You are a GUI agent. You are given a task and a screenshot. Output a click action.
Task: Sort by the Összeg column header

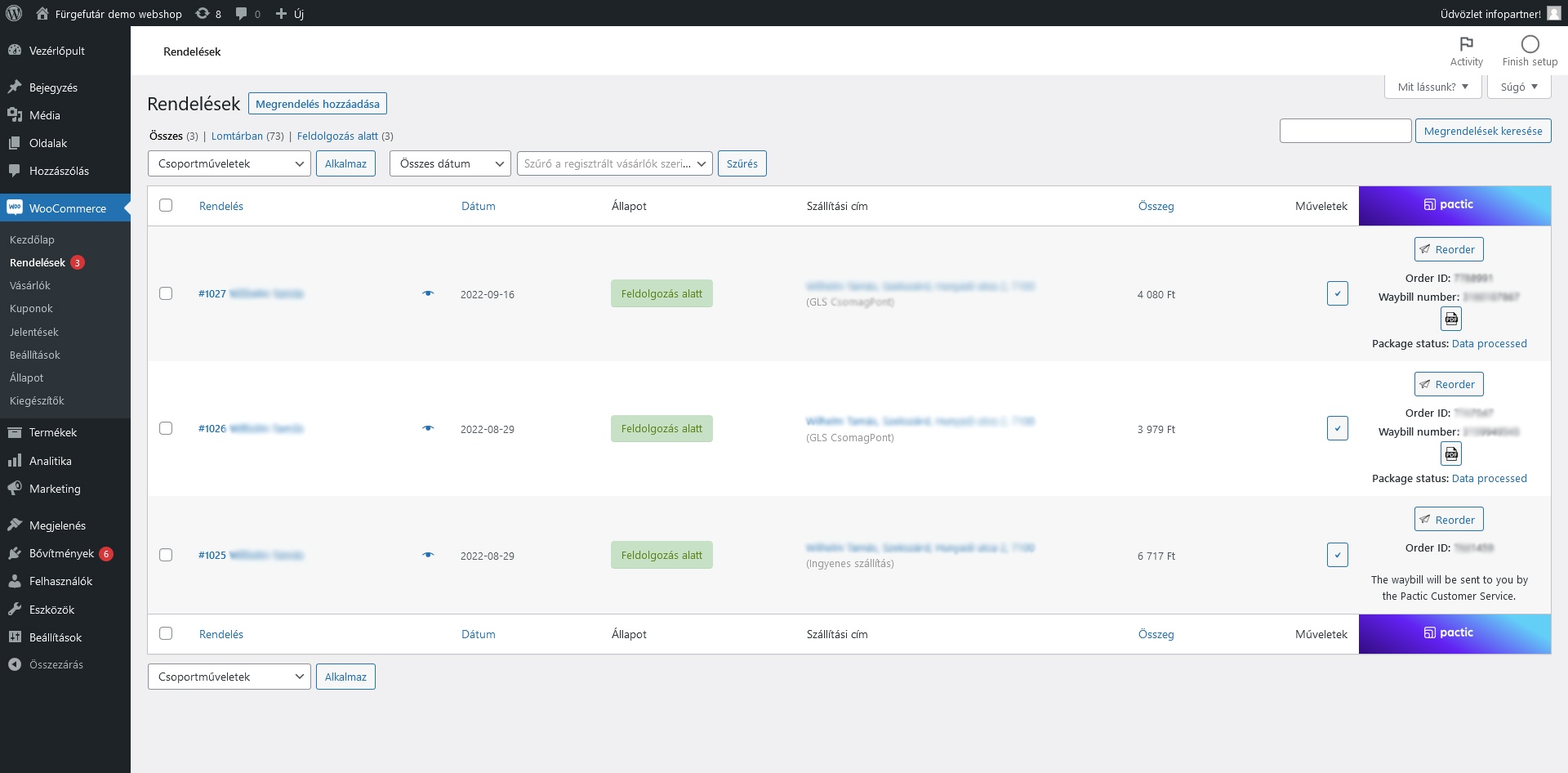pos(1156,206)
